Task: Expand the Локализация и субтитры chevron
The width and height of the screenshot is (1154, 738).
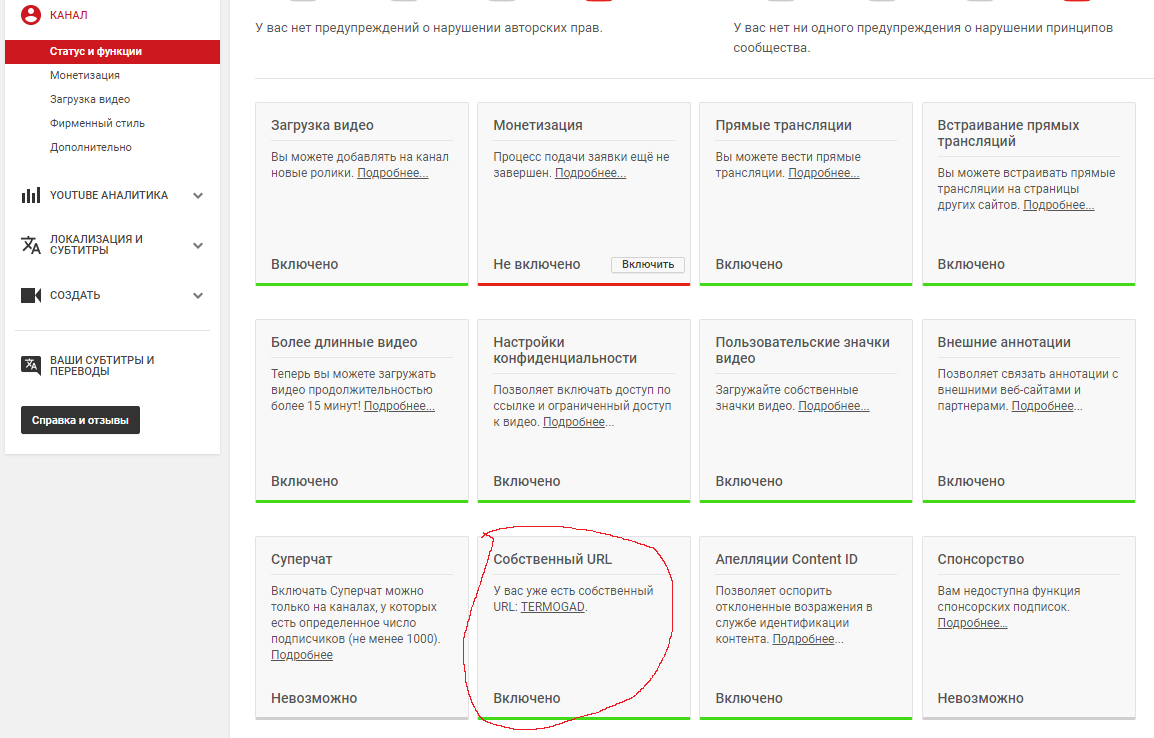Action: (198, 246)
